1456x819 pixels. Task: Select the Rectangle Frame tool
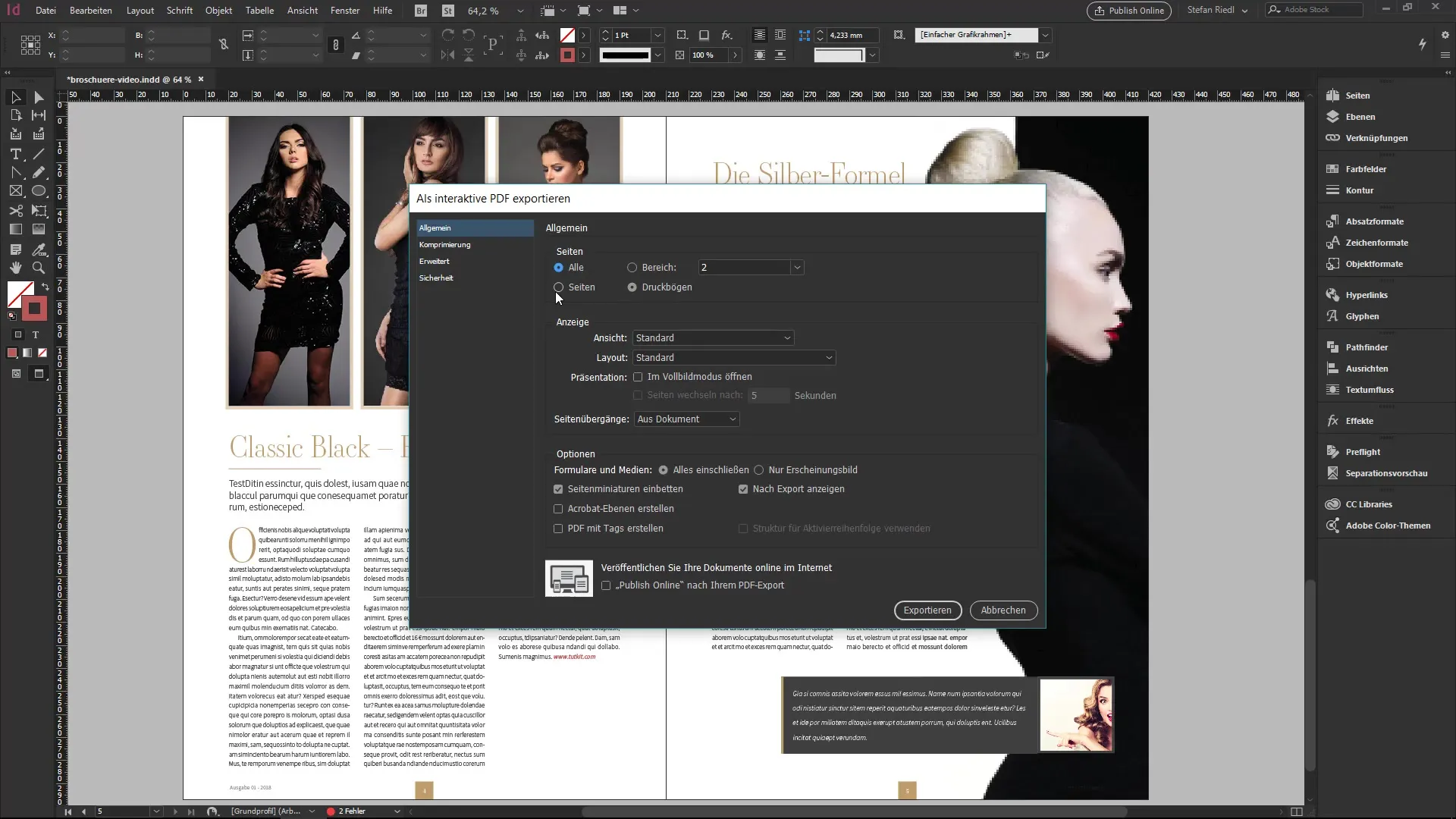pos(15,191)
